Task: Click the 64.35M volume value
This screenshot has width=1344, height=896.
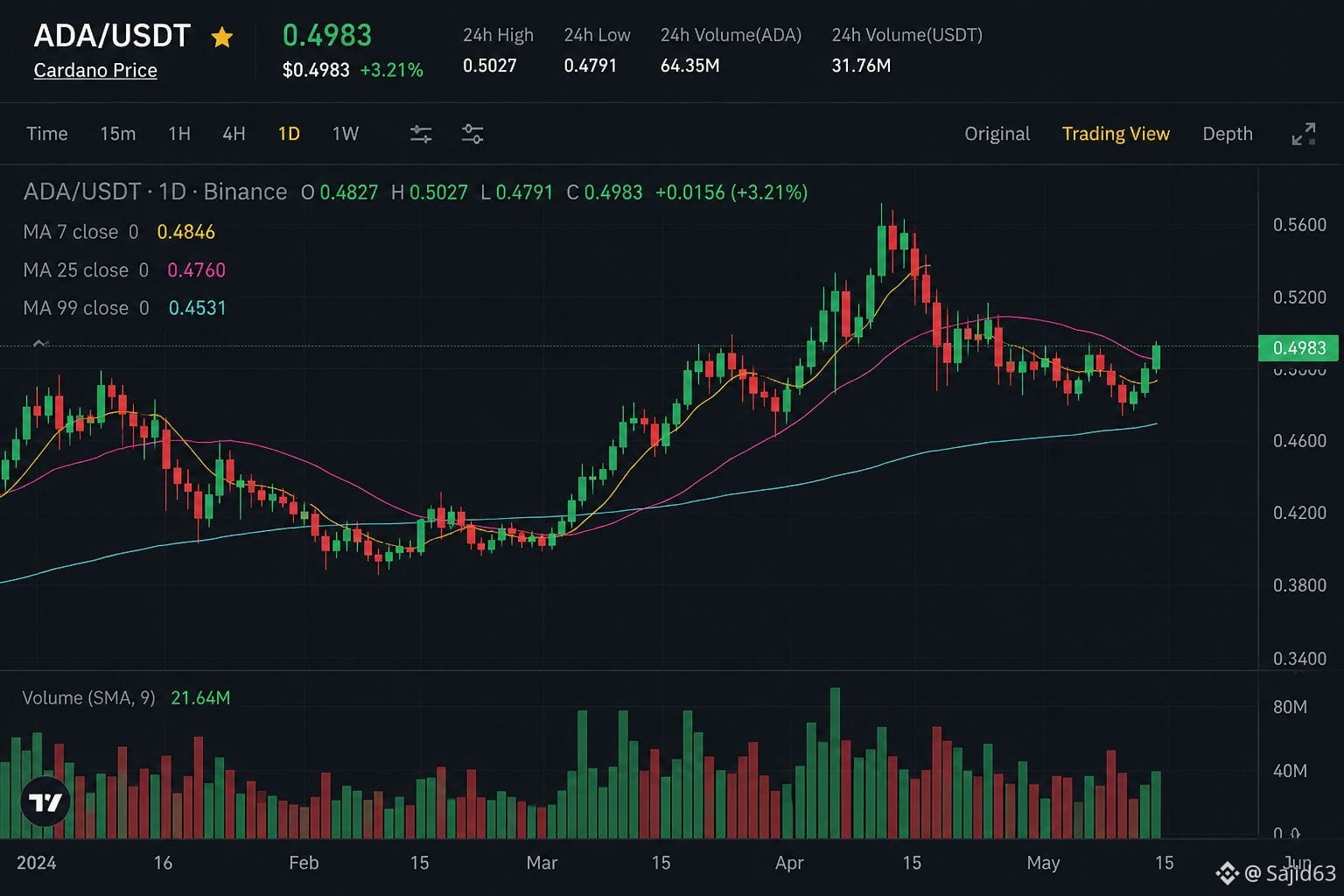Action: click(690, 66)
